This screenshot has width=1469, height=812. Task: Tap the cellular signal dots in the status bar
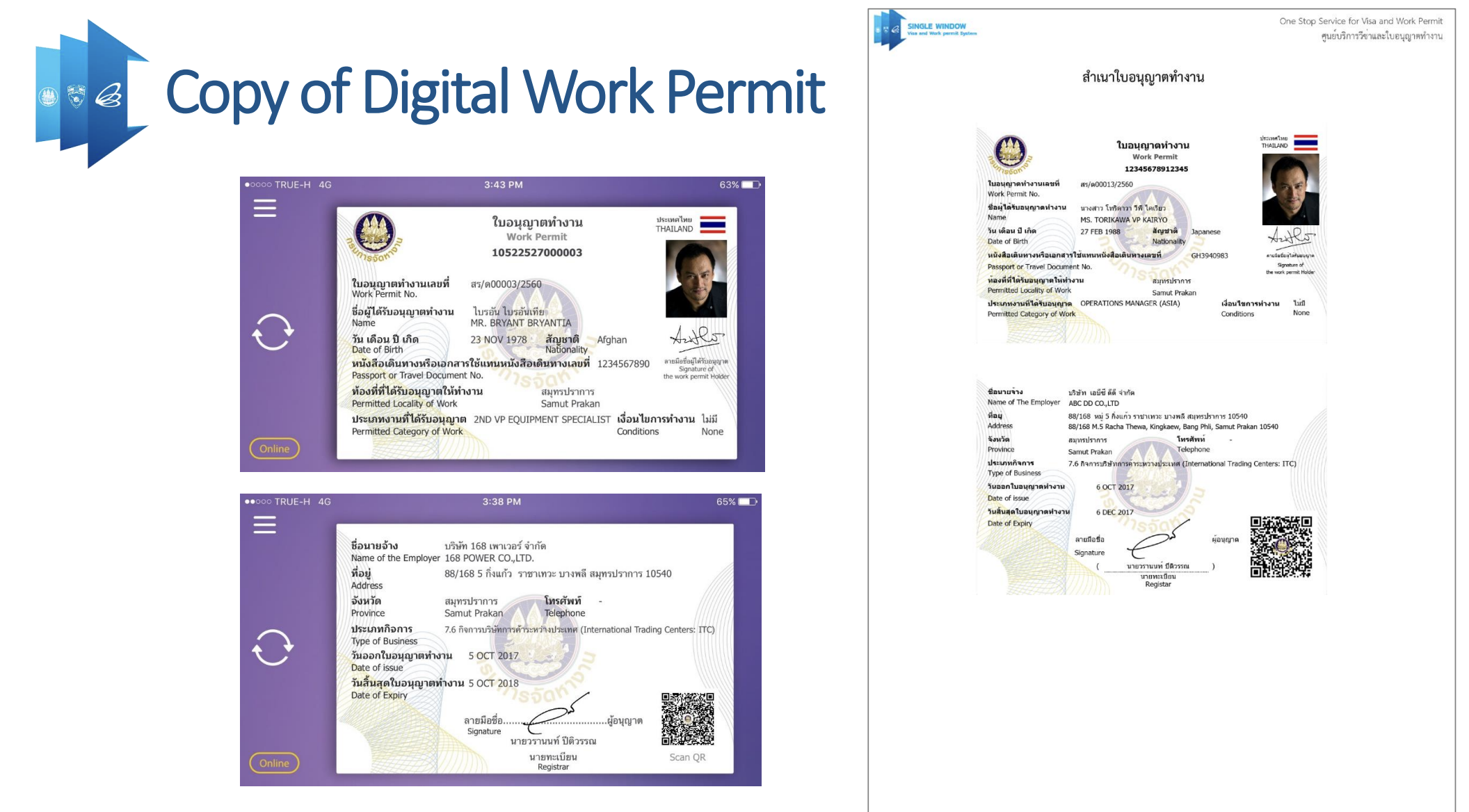click(x=258, y=184)
